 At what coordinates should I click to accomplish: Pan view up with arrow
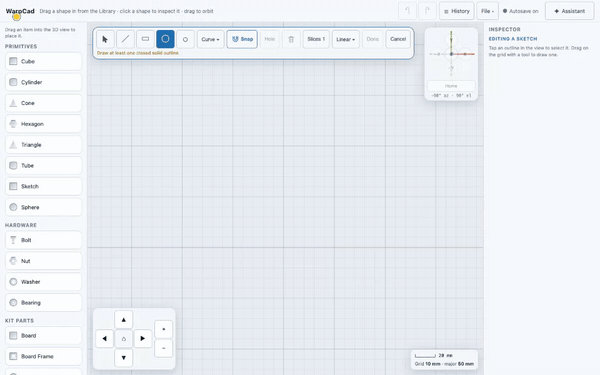124,320
